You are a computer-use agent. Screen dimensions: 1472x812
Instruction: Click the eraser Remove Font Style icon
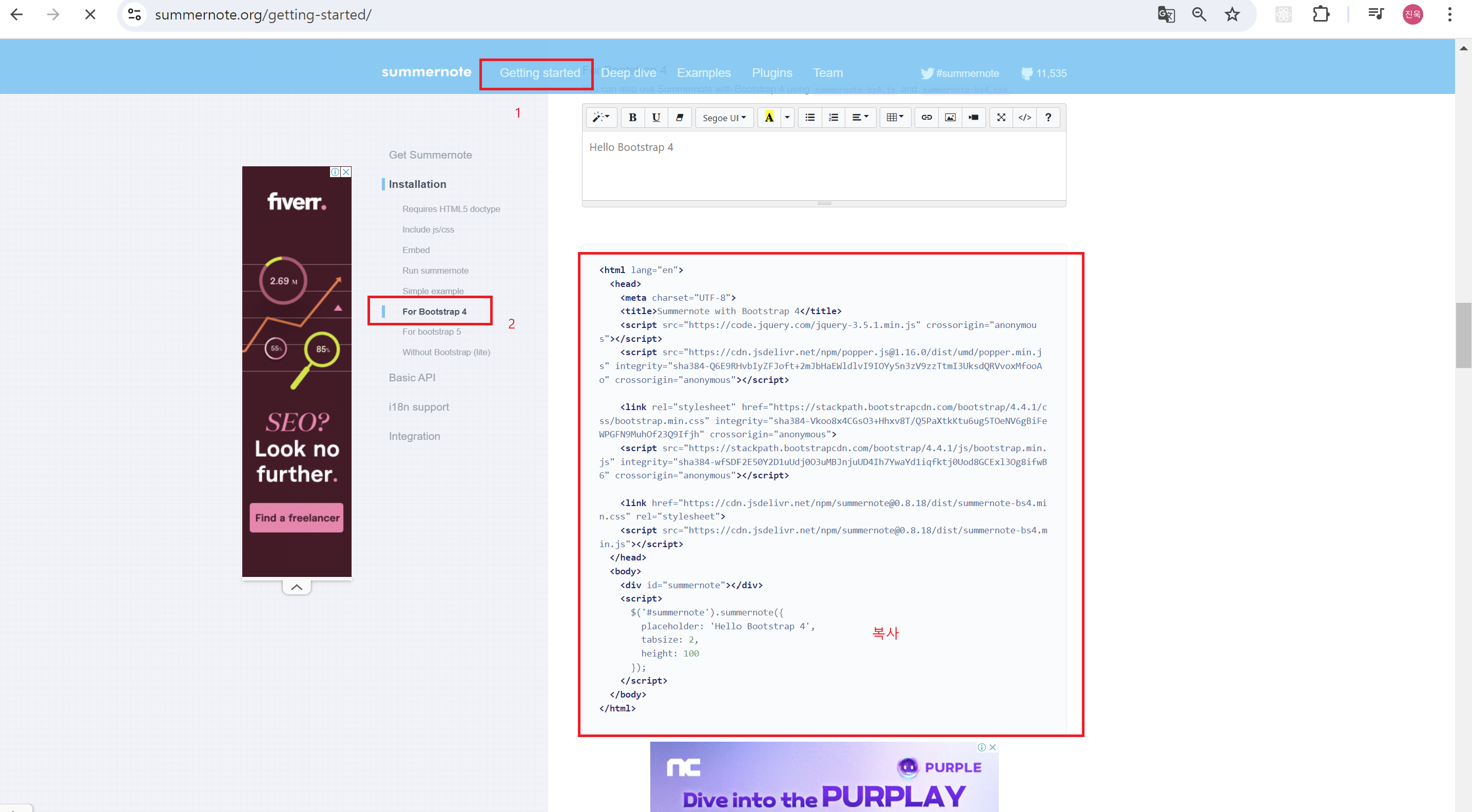(680, 117)
